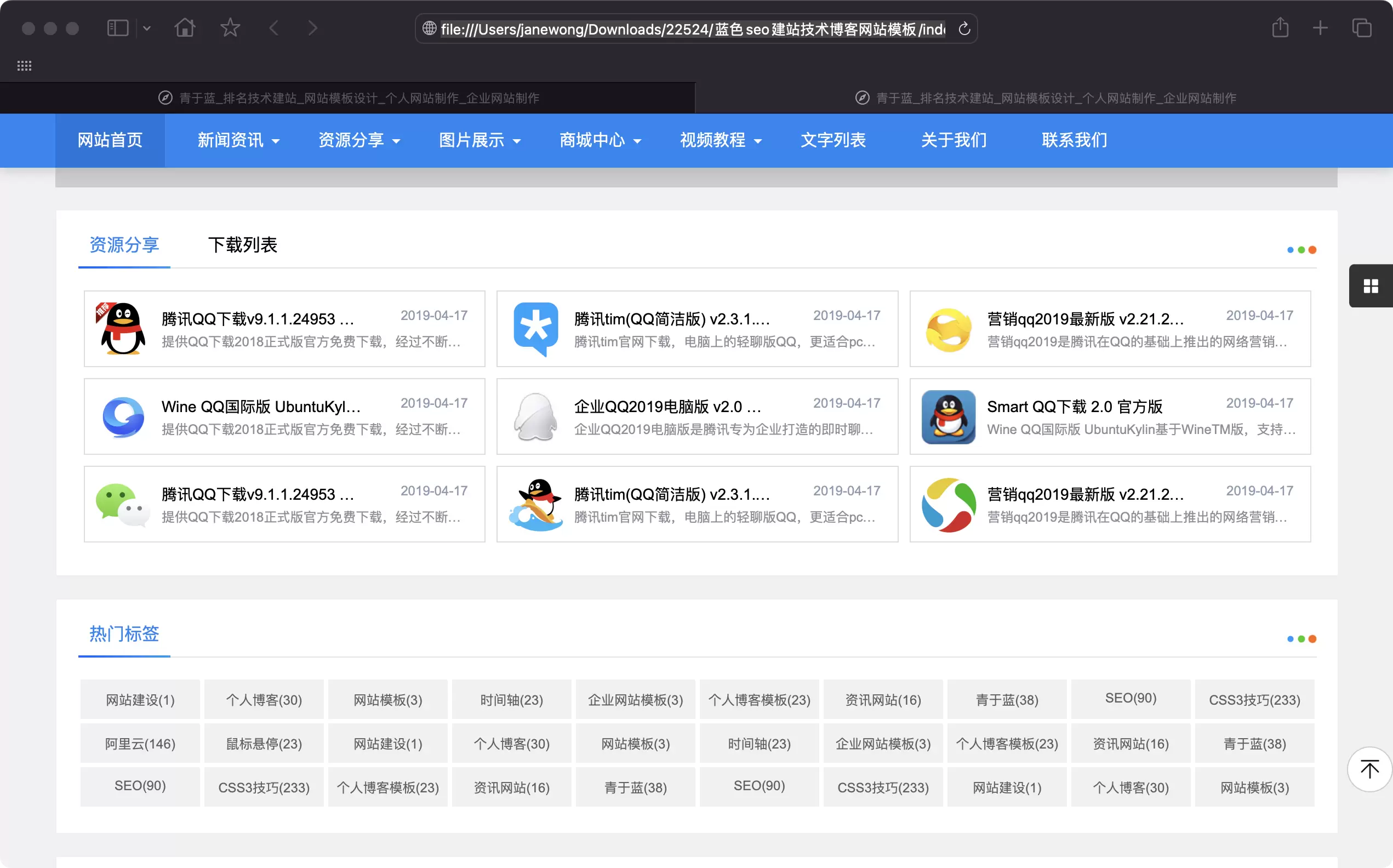Select the 阿里云(146) tag

(x=140, y=744)
